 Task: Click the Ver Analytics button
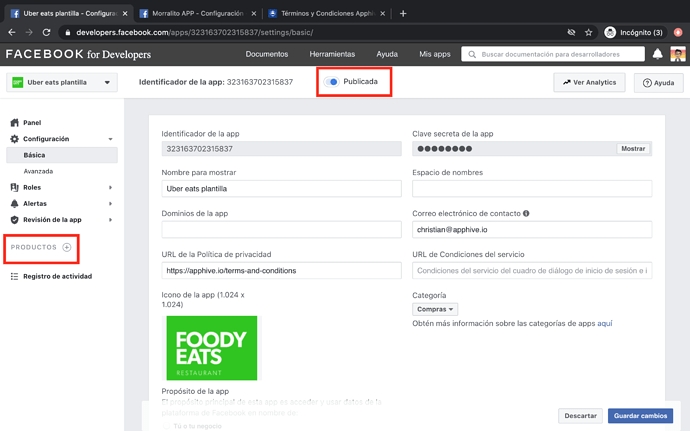coord(590,82)
